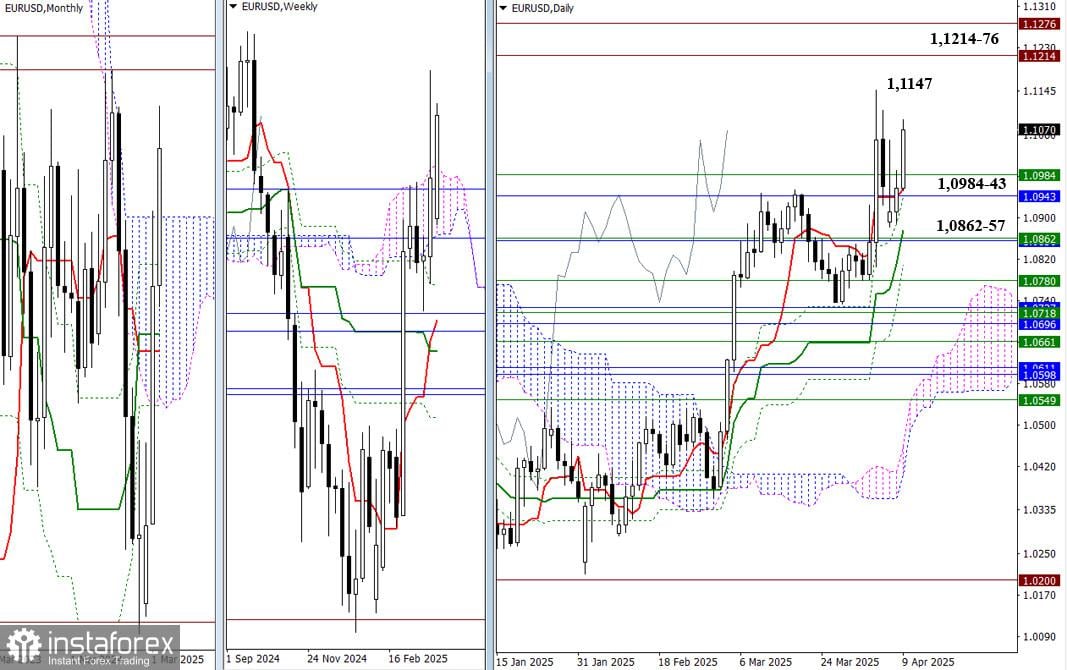Click the 1.1310 price scale value

tap(1039, 6)
